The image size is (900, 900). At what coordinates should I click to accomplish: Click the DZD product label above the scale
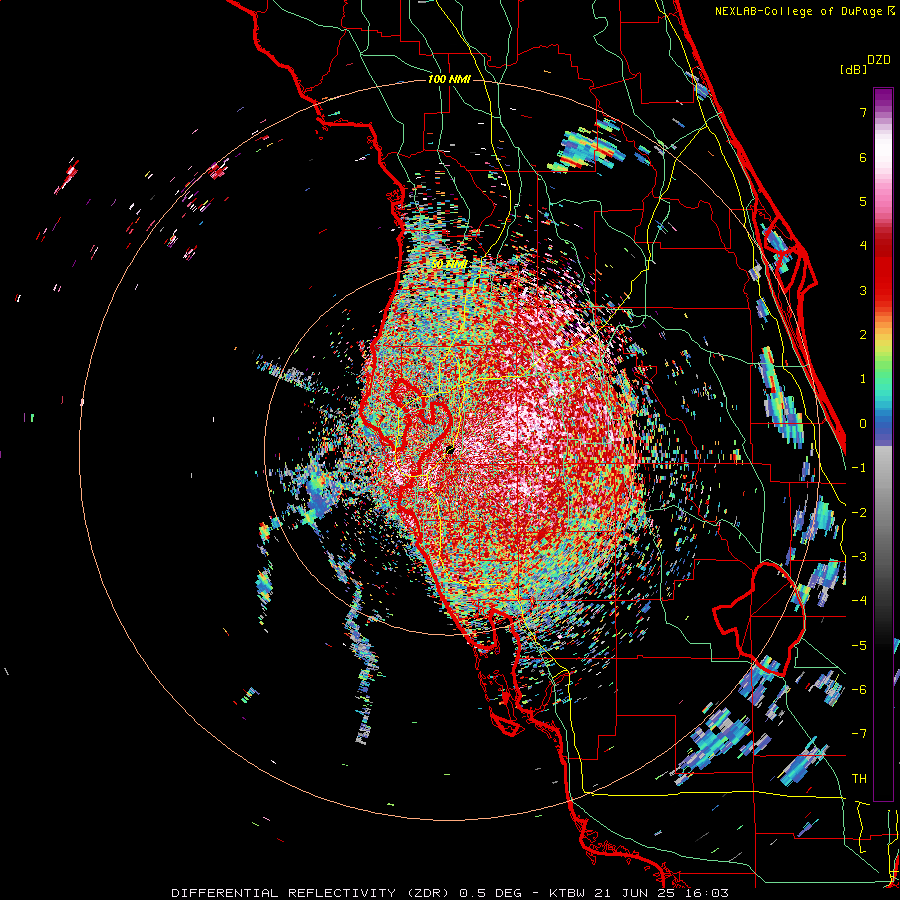coord(879,60)
